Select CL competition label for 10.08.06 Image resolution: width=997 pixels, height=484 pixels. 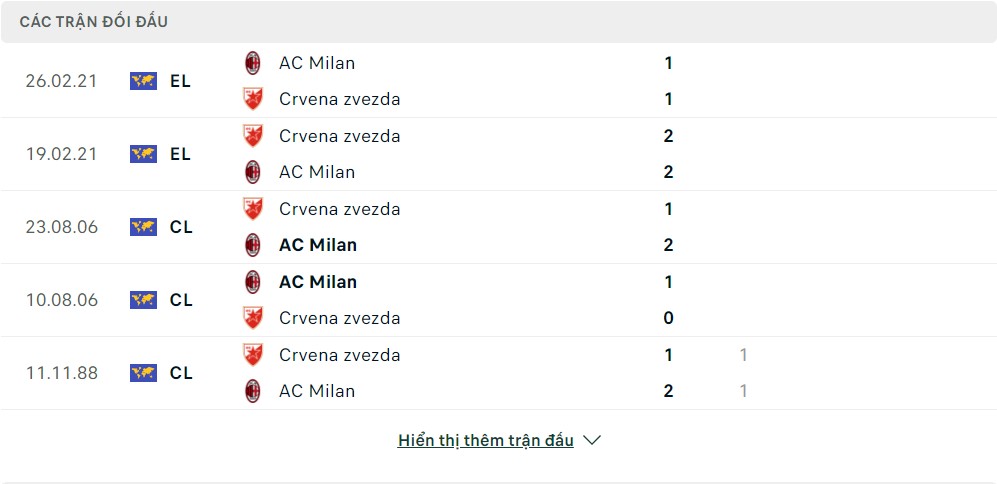click(181, 300)
